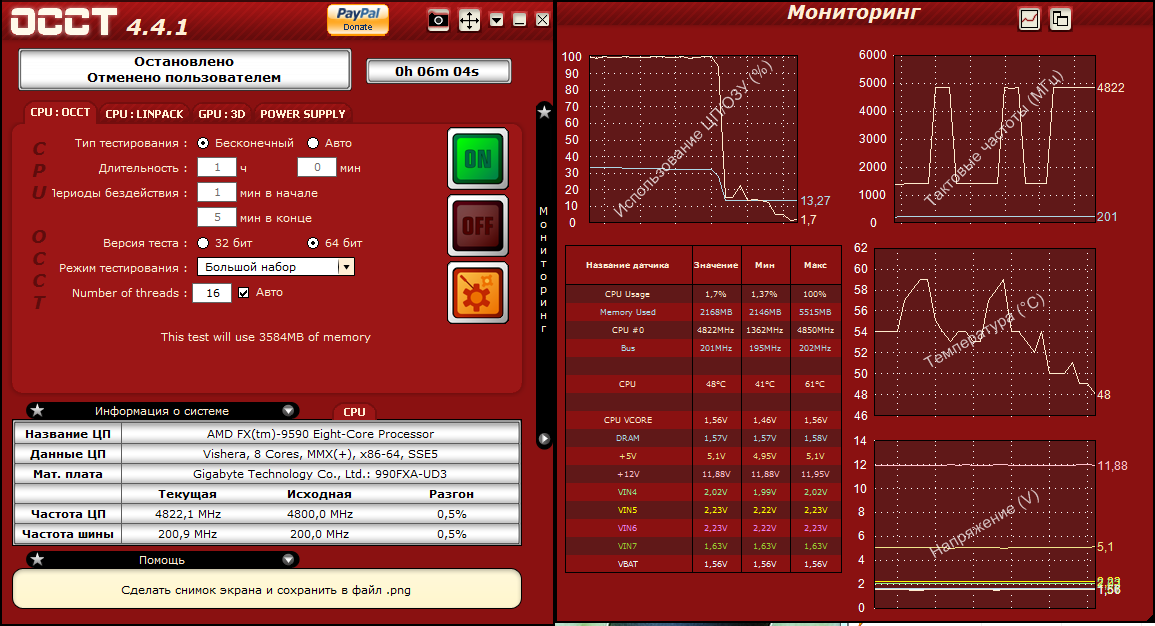Select the Бесконечный test type radio
The width and height of the screenshot is (1155, 626).
203,143
